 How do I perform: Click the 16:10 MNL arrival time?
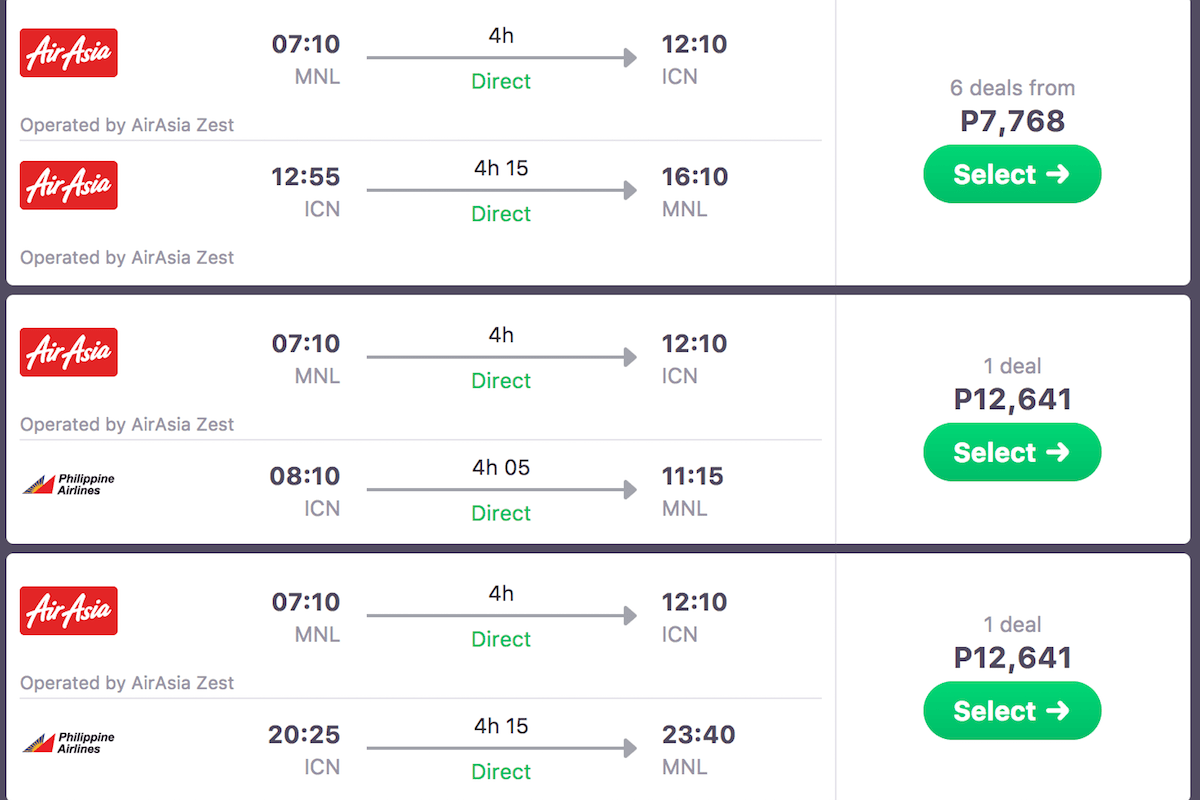(694, 177)
